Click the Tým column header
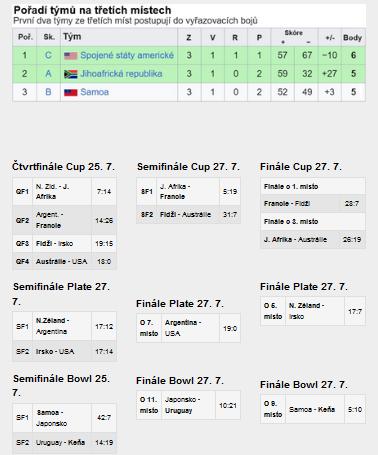Image resolution: width=378 pixels, height=455 pixels. click(119, 37)
